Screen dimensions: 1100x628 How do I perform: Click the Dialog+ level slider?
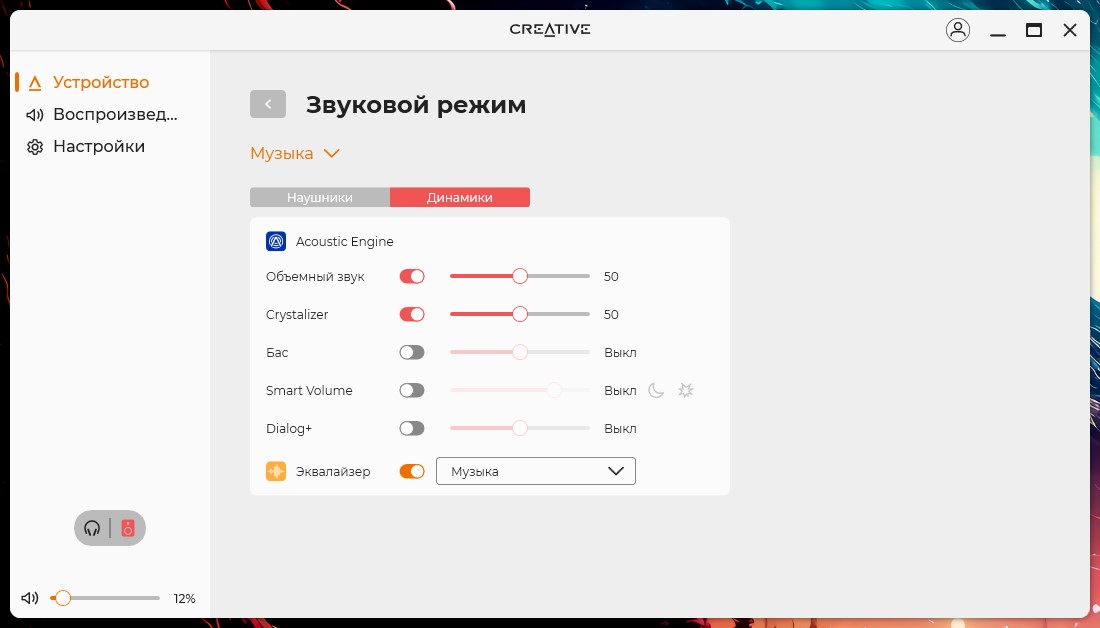click(x=520, y=428)
